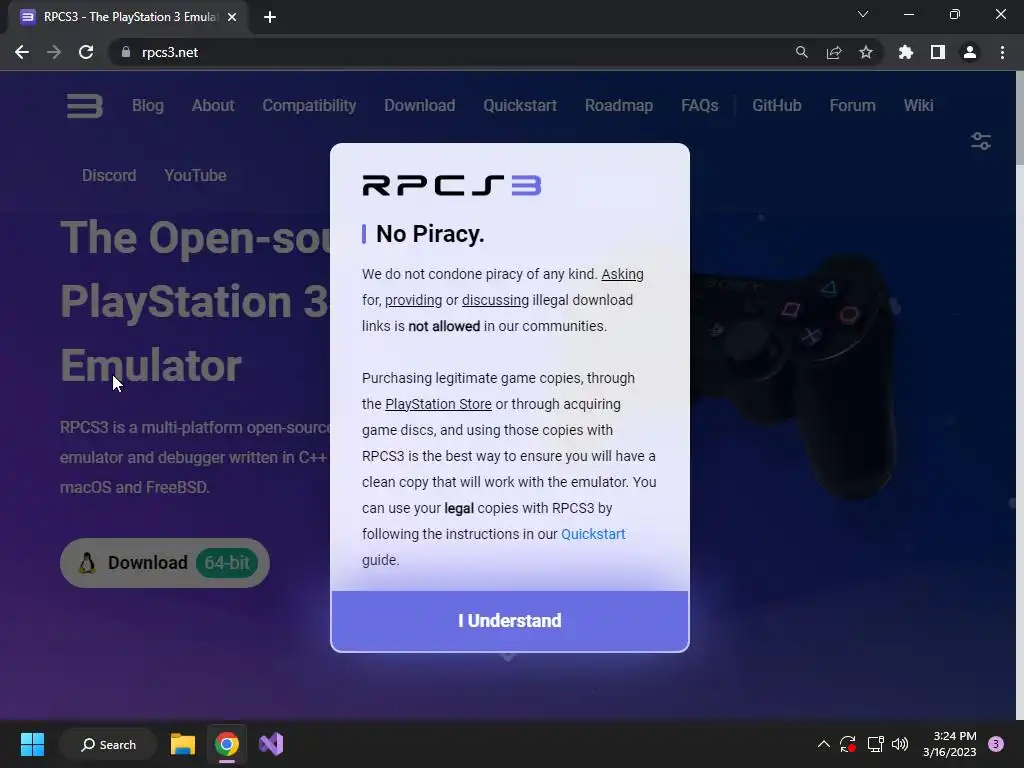Click the share page icon

[x=834, y=52]
